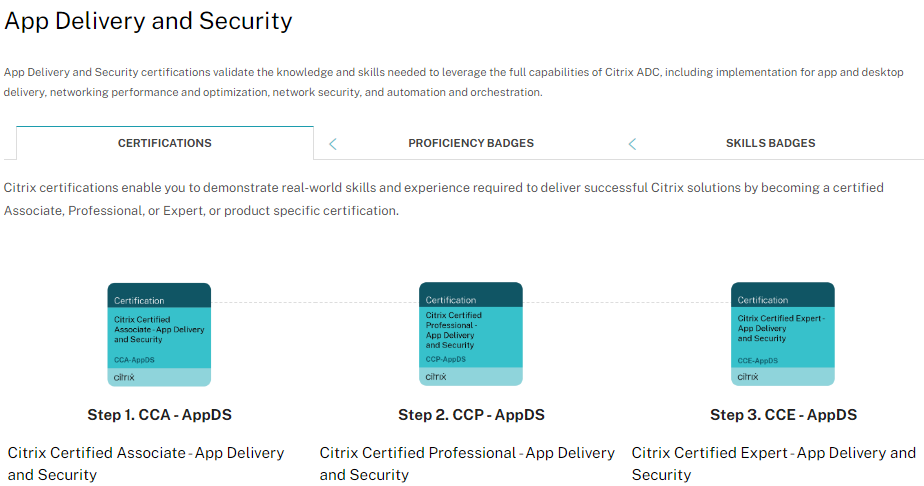This screenshot has width=924, height=486.
Task: Click chevron arrow left of Skills Badges
Action: point(632,144)
